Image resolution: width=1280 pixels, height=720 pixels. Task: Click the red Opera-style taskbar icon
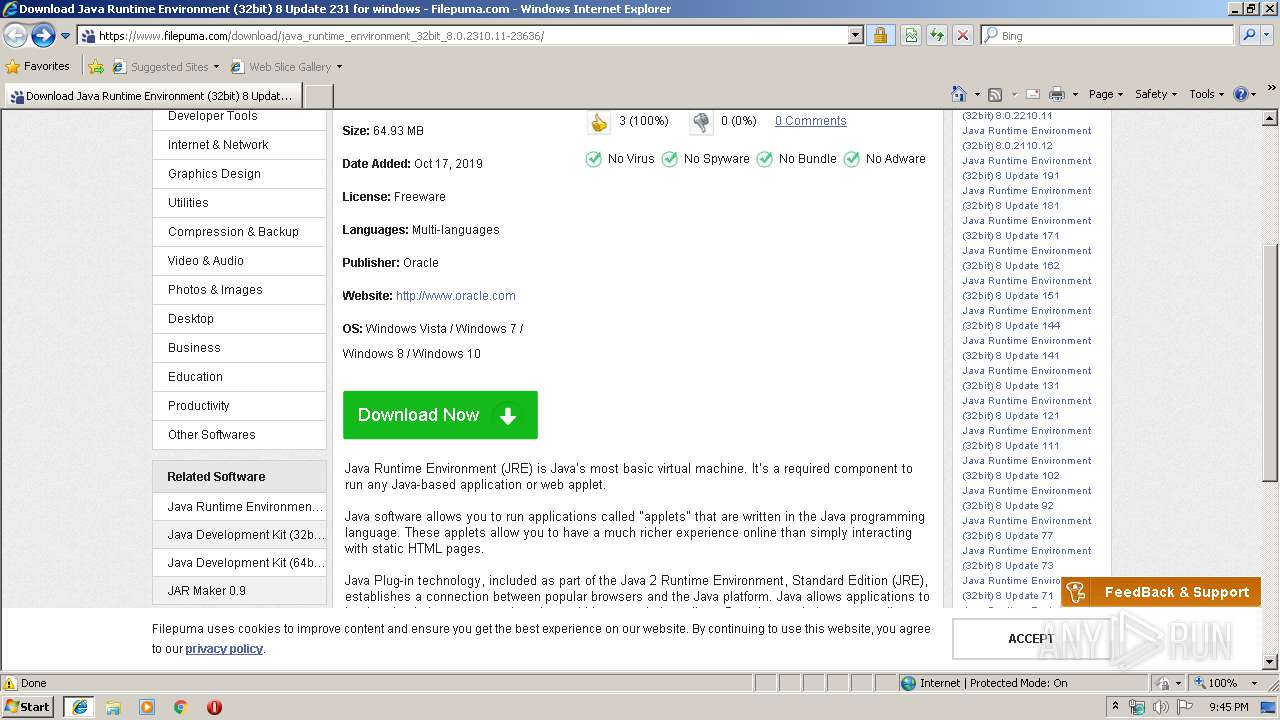tap(214, 707)
